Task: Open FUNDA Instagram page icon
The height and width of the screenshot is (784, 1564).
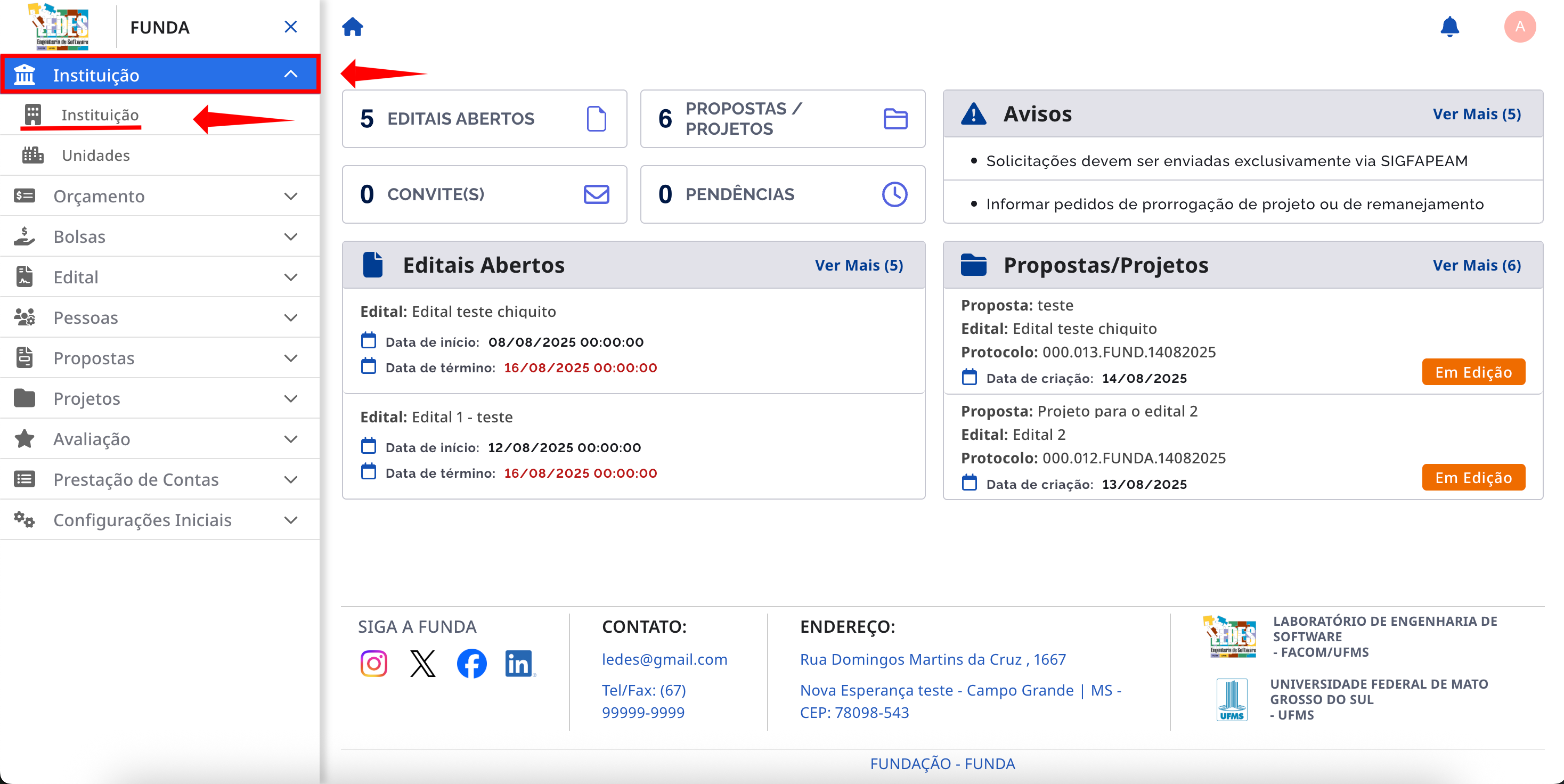Action: coord(373,663)
